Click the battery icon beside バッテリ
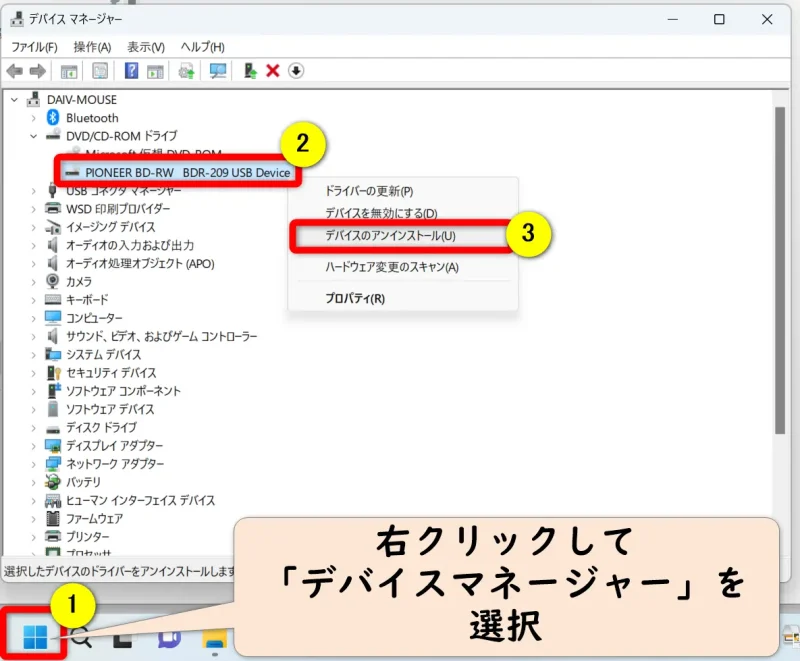This screenshot has height=661, width=800. [53, 481]
